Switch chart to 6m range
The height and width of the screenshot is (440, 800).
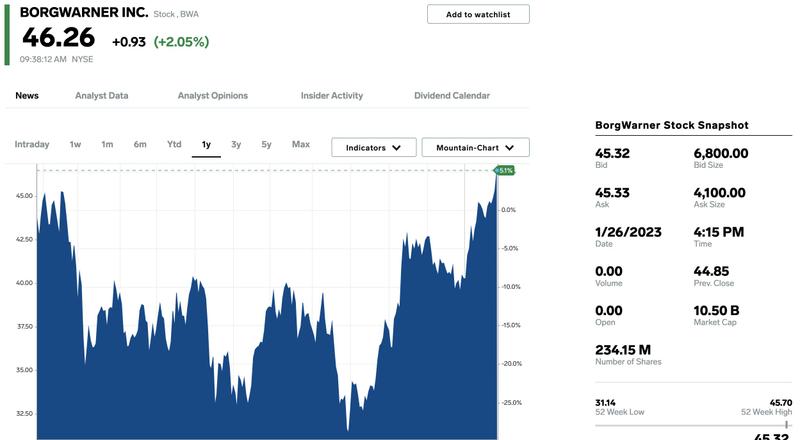140,144
